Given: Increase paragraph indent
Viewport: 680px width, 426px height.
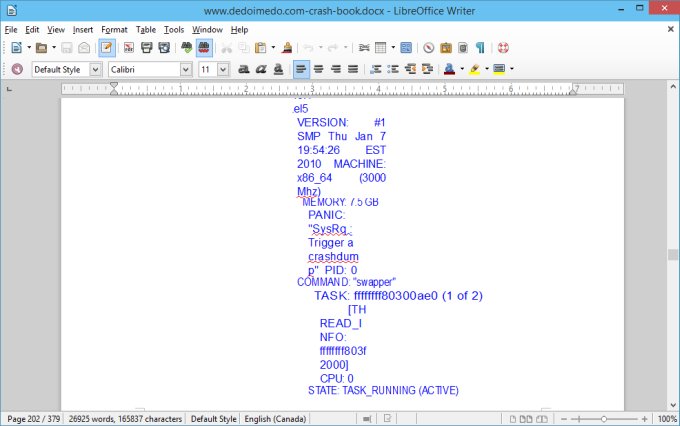Looking at the screenshot, I should tap(427, 69).
